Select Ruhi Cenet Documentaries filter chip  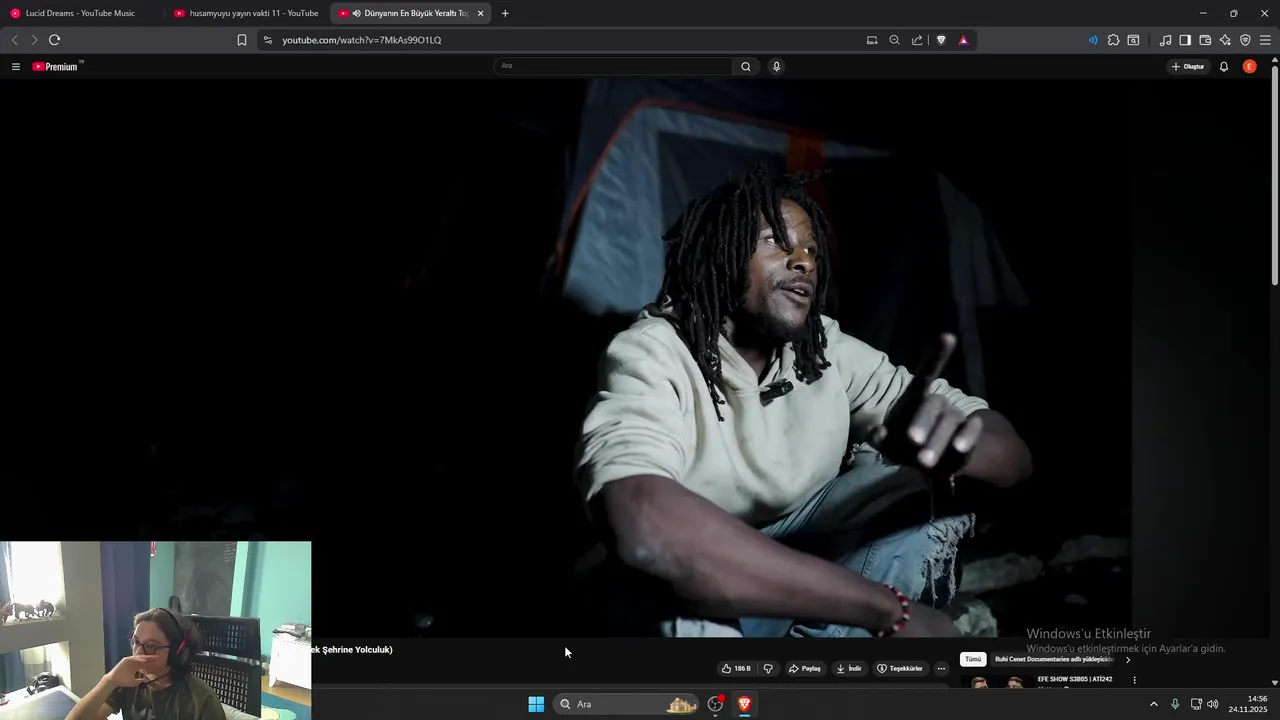1053,660
